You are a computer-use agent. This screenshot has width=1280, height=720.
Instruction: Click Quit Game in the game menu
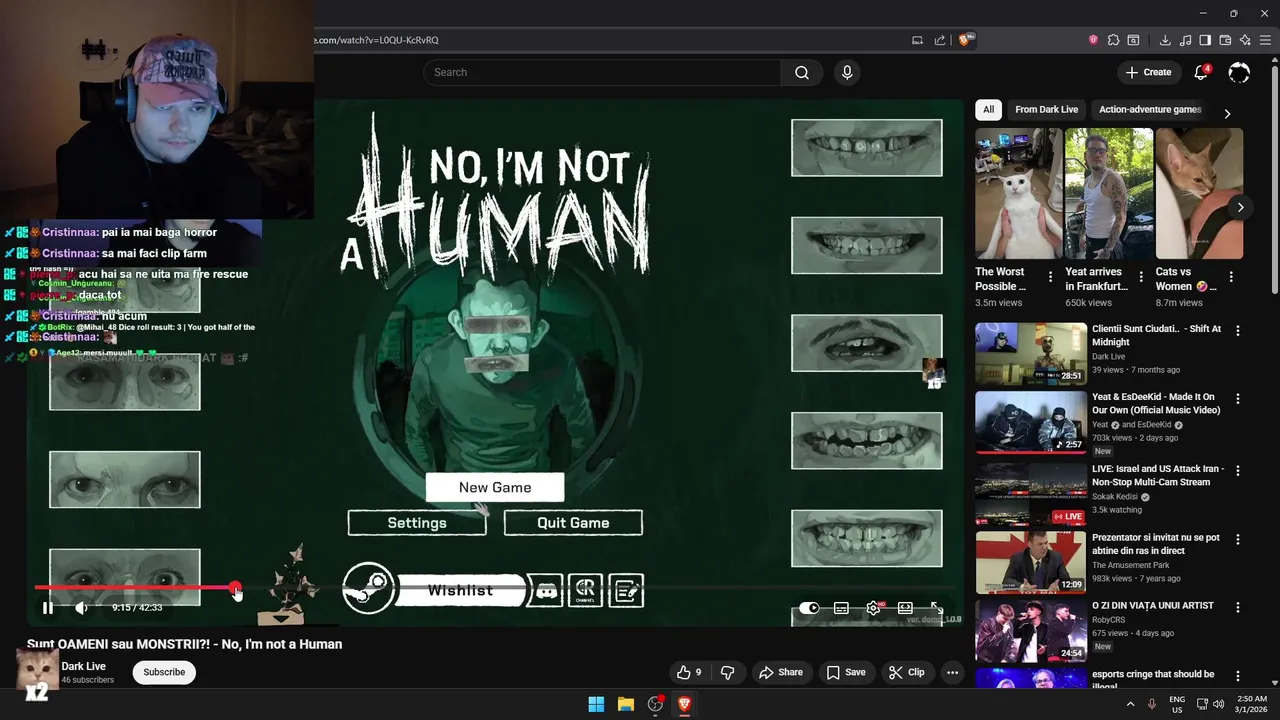573,523
